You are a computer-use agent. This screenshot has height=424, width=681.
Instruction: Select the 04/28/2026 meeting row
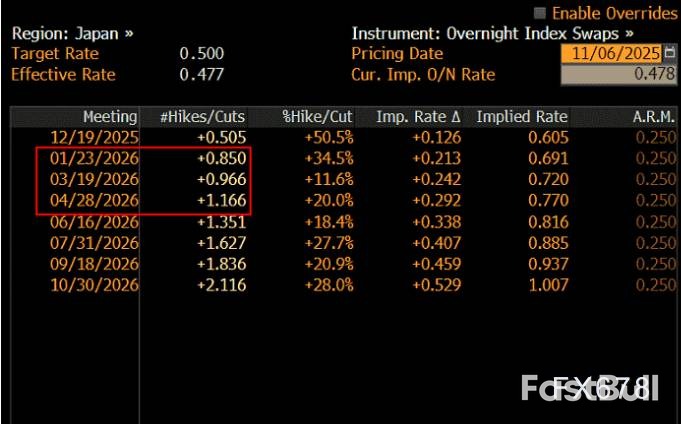[96, 200]
